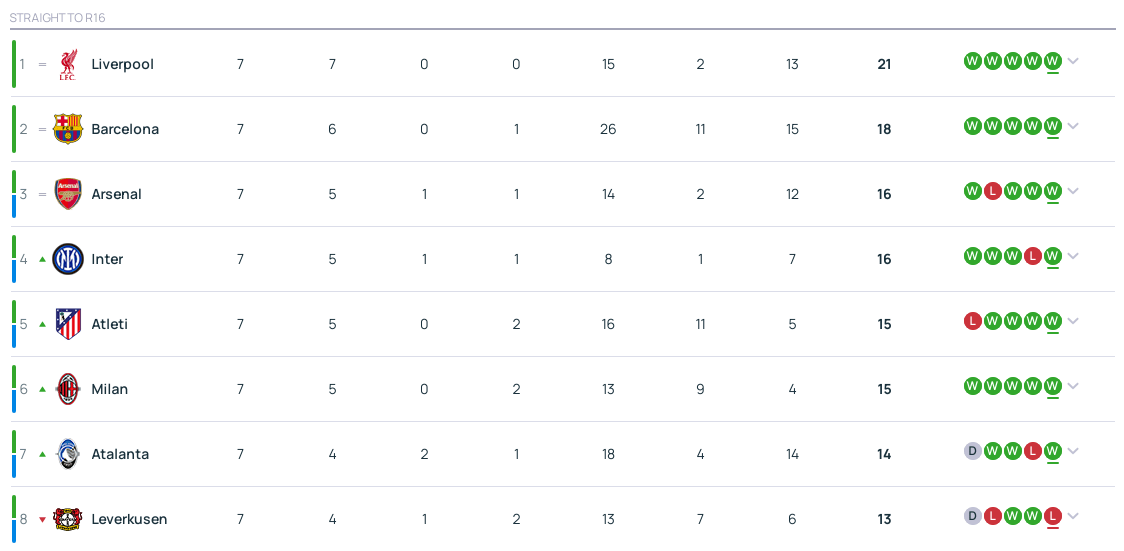Click the Inter club crest

pos(67,259)
